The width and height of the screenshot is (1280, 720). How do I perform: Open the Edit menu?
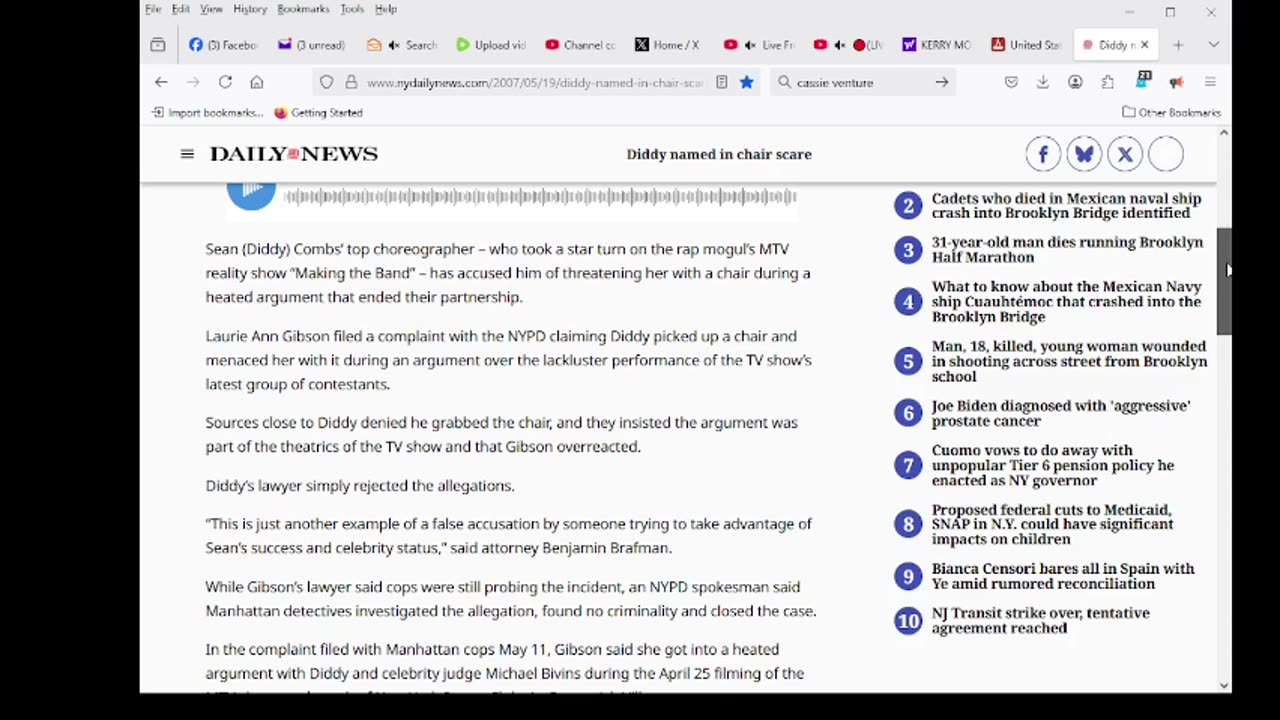(180, 9)
